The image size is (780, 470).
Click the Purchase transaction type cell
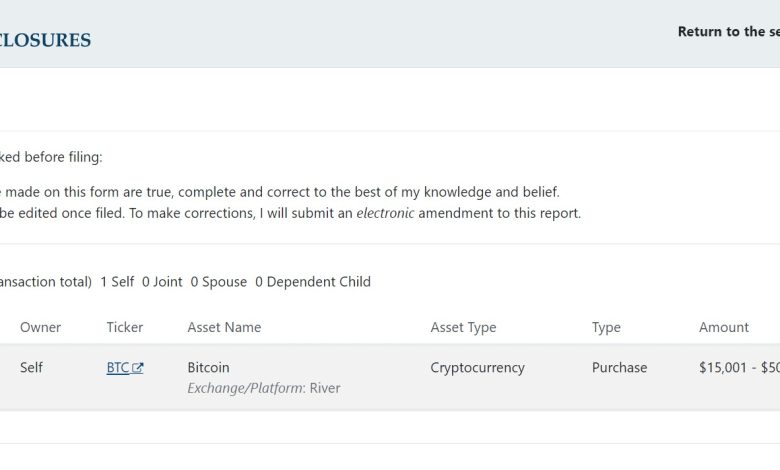pos(619,367)
